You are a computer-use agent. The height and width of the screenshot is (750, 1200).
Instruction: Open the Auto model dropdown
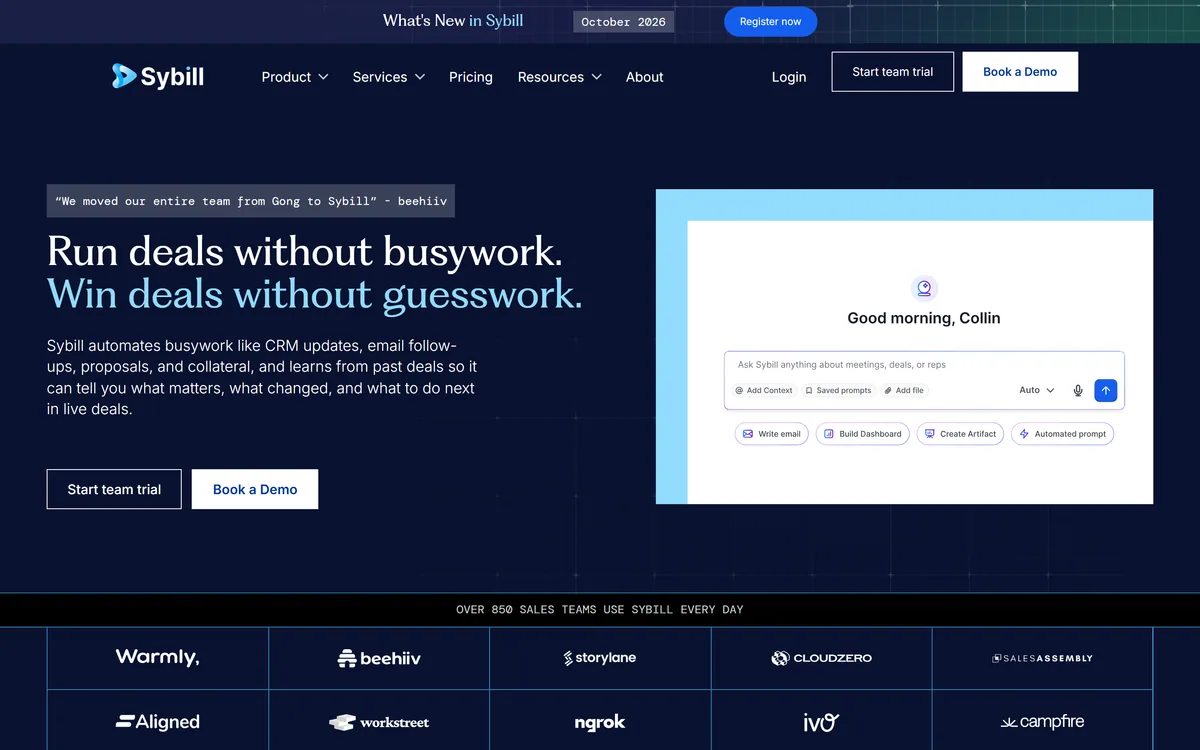pyautogui.click(x=1037, y=390)
